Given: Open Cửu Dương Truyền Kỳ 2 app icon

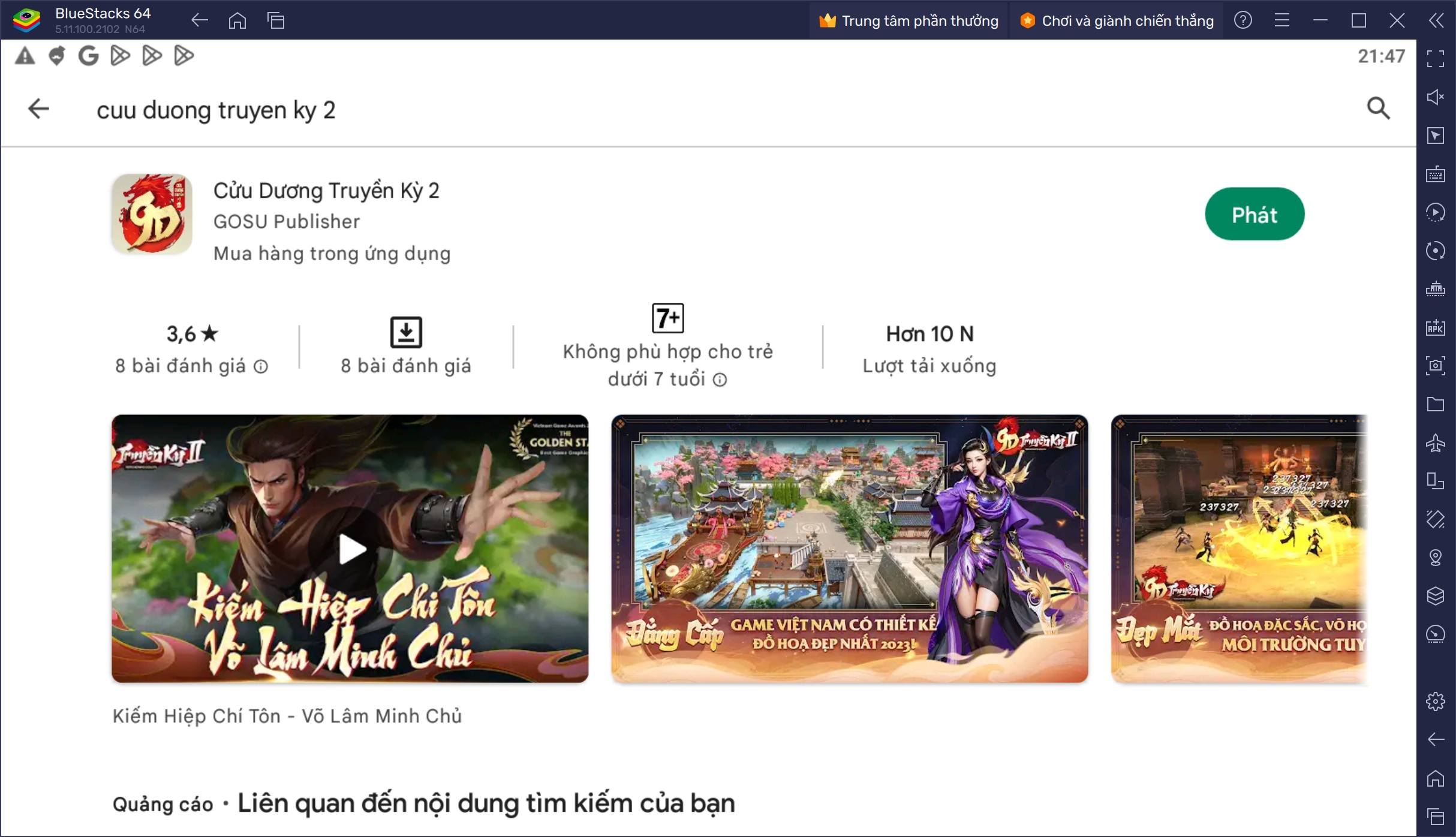Looking at the screenshot, I should pos(152,214).
